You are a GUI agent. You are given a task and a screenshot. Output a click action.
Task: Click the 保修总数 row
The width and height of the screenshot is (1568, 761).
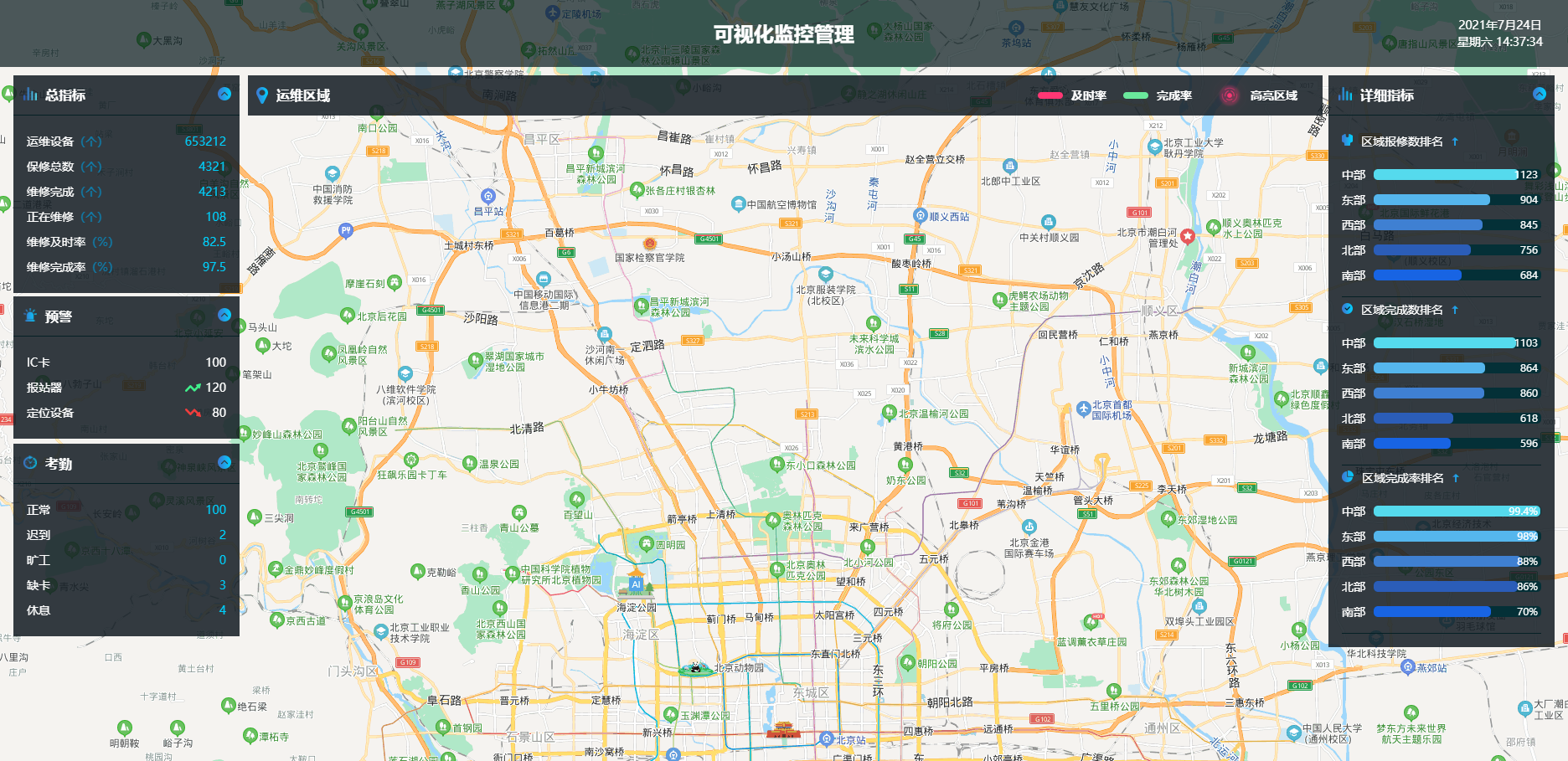(x=126, y=167)
